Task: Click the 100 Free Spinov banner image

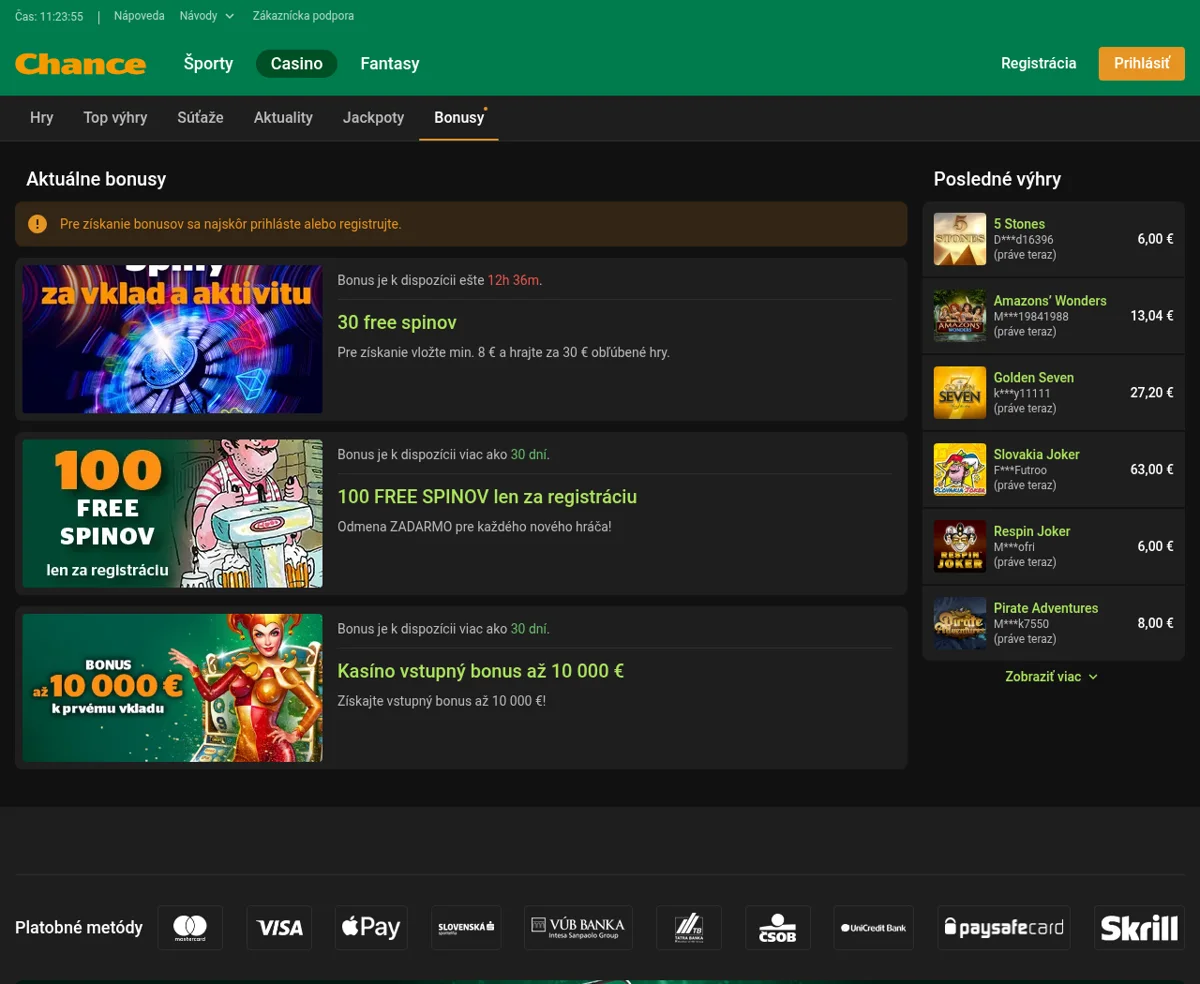Action: click(172, 513)
